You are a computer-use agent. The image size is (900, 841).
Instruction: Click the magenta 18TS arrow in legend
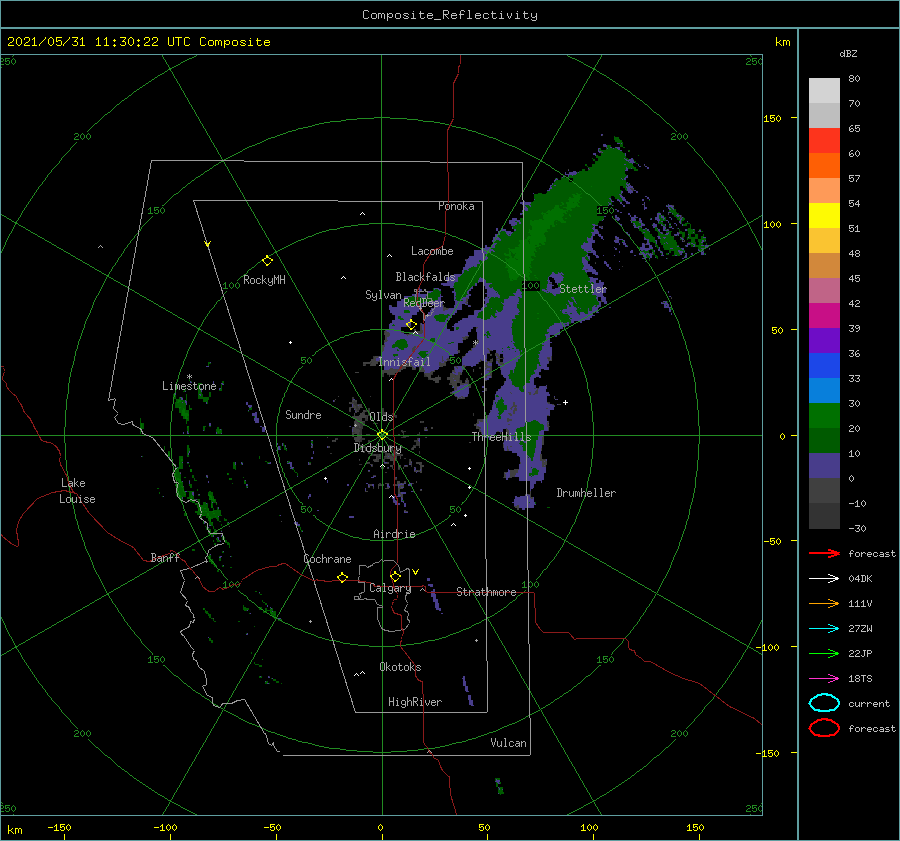pos(824,679)
